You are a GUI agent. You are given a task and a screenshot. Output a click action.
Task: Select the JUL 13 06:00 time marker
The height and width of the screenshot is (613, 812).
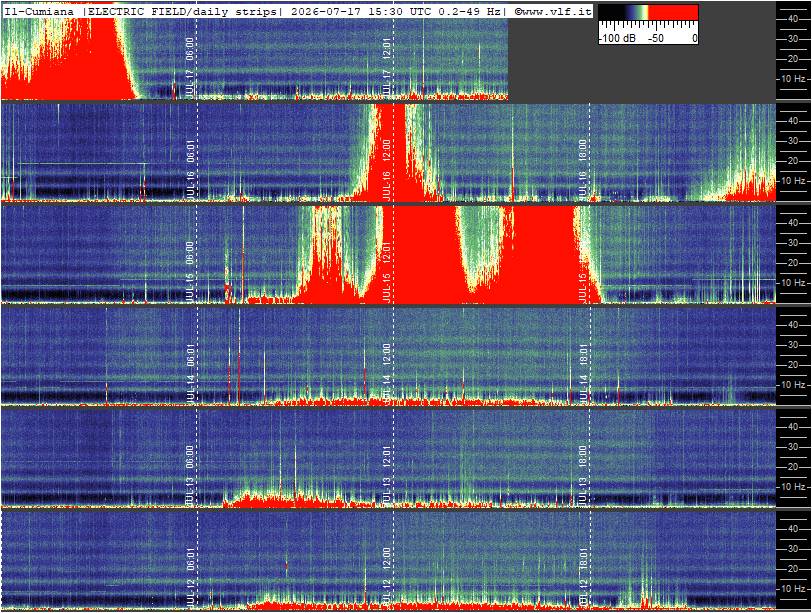190,475
